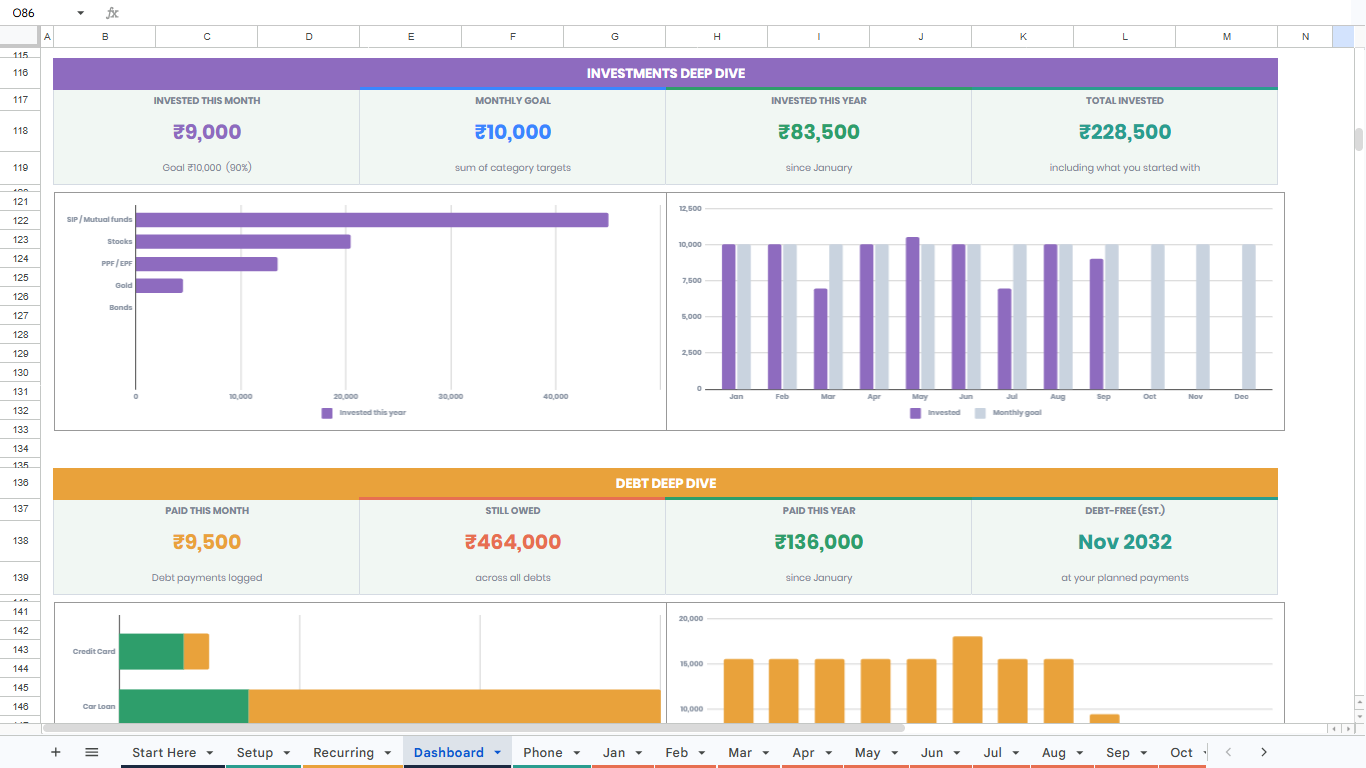Screen dimensions: 1366x768
Task: Open Setup tab dropdown arrow
Action: point(287,753)
